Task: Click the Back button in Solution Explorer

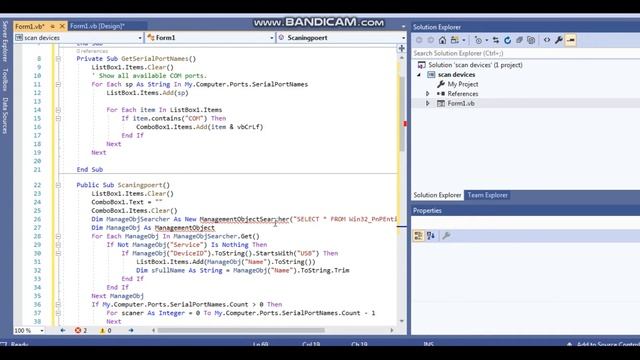Action: click(419, 40)
